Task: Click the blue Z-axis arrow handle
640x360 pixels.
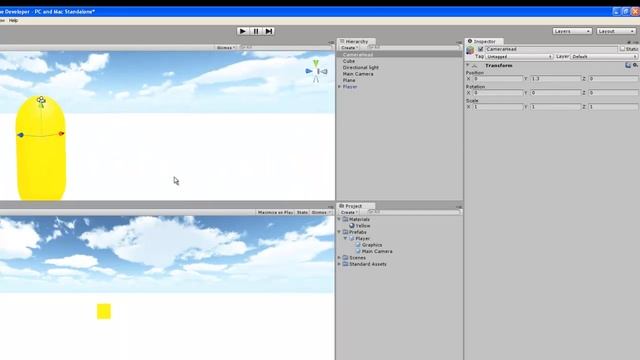Action: [20, 135]
